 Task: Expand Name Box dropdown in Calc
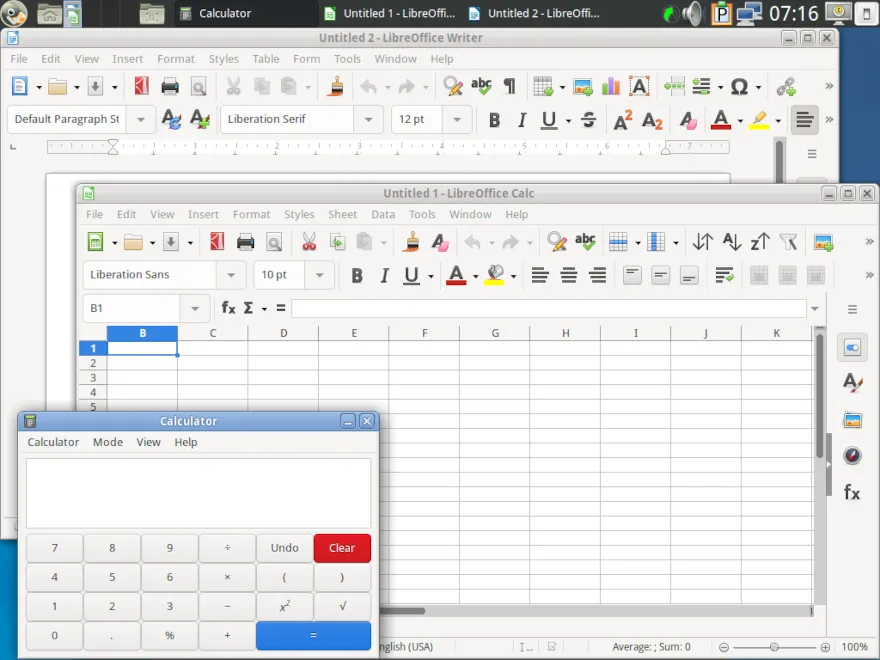(195, 308)
